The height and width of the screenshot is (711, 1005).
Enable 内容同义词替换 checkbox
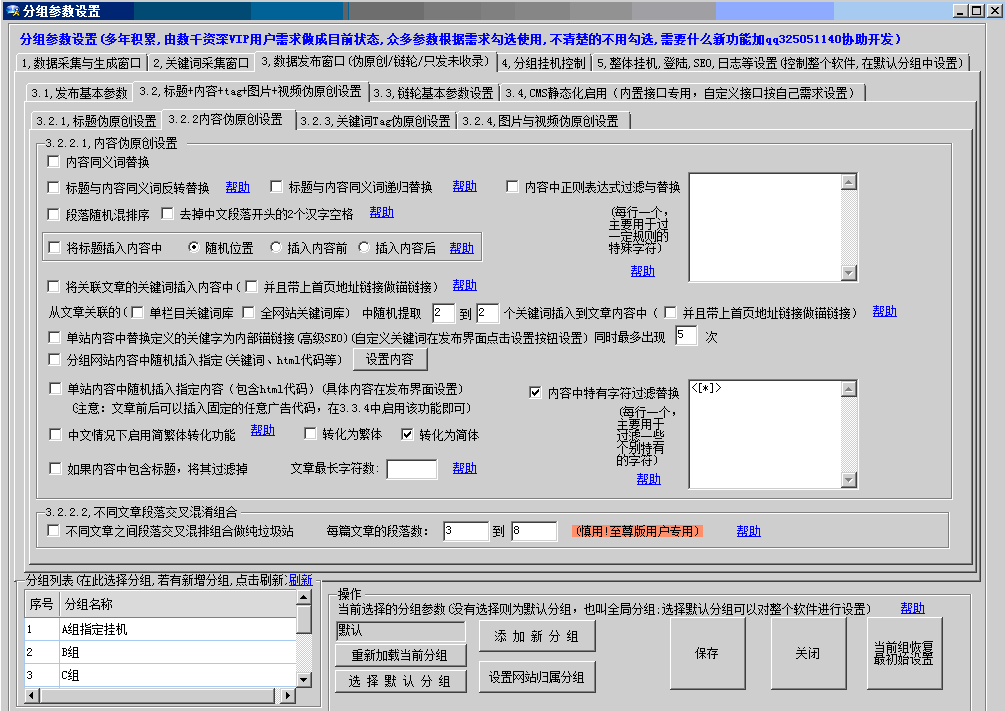[54, 162]
